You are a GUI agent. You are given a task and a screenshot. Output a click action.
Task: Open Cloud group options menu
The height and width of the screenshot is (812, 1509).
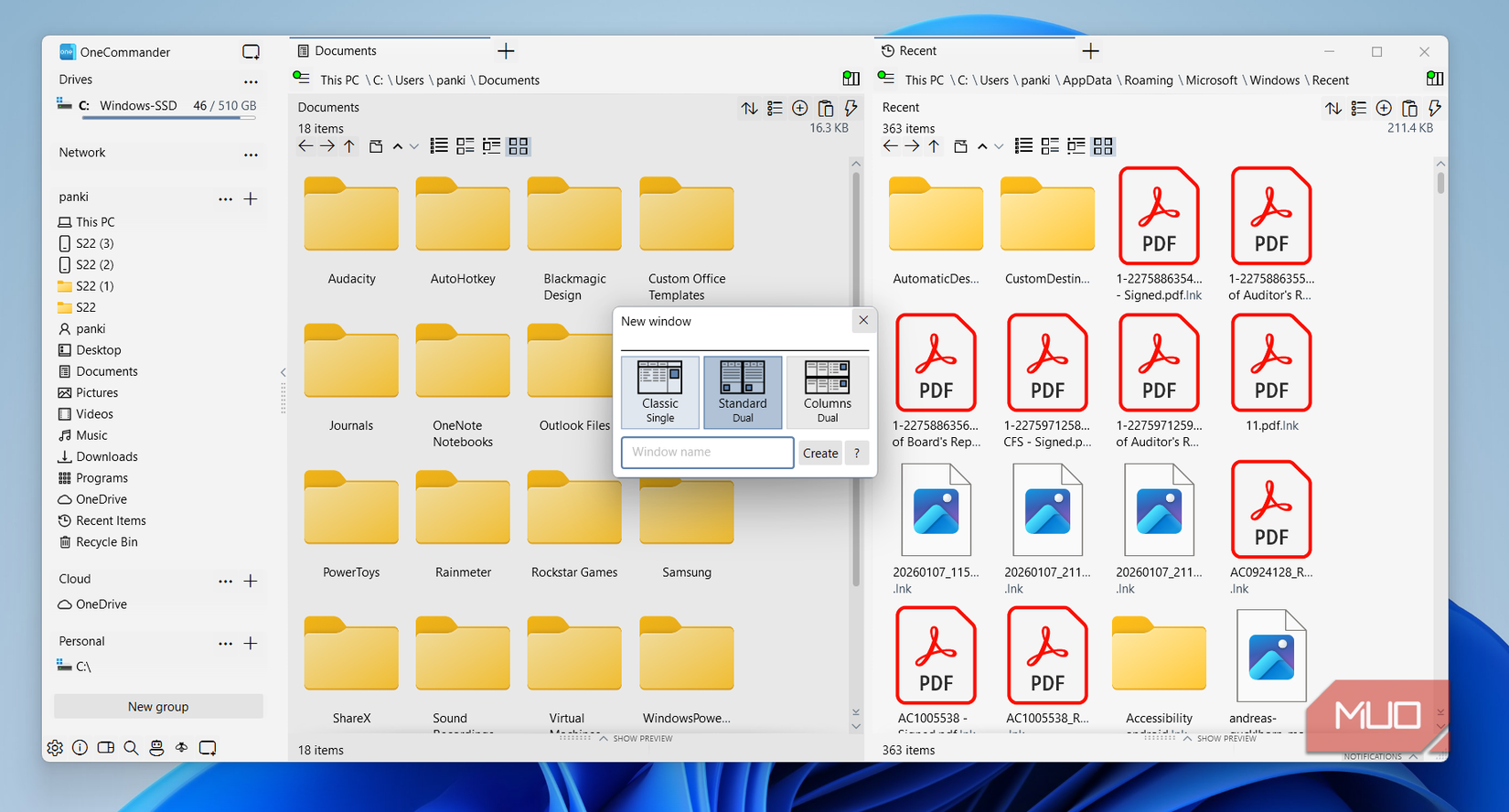pyautogui.click(x=225, y=581)
